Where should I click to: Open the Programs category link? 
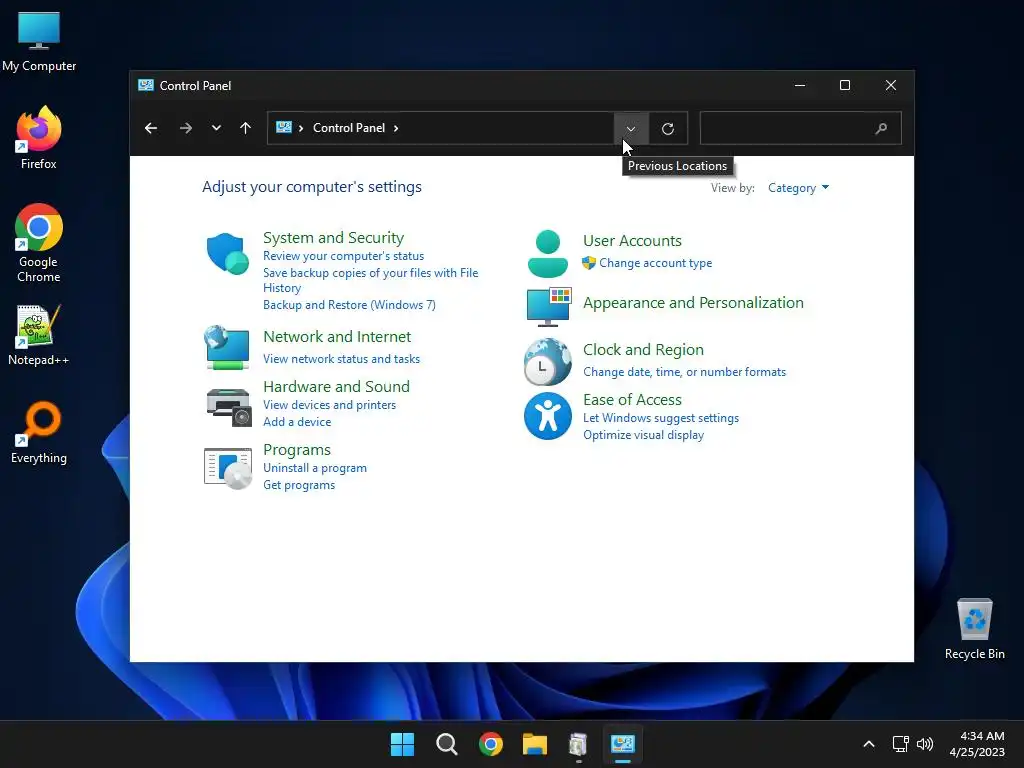pyautogui.click(x=296, y=450)
